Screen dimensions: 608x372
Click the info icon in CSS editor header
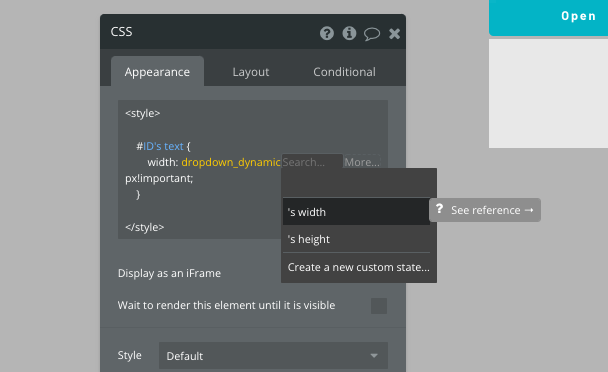coord(349,33)
